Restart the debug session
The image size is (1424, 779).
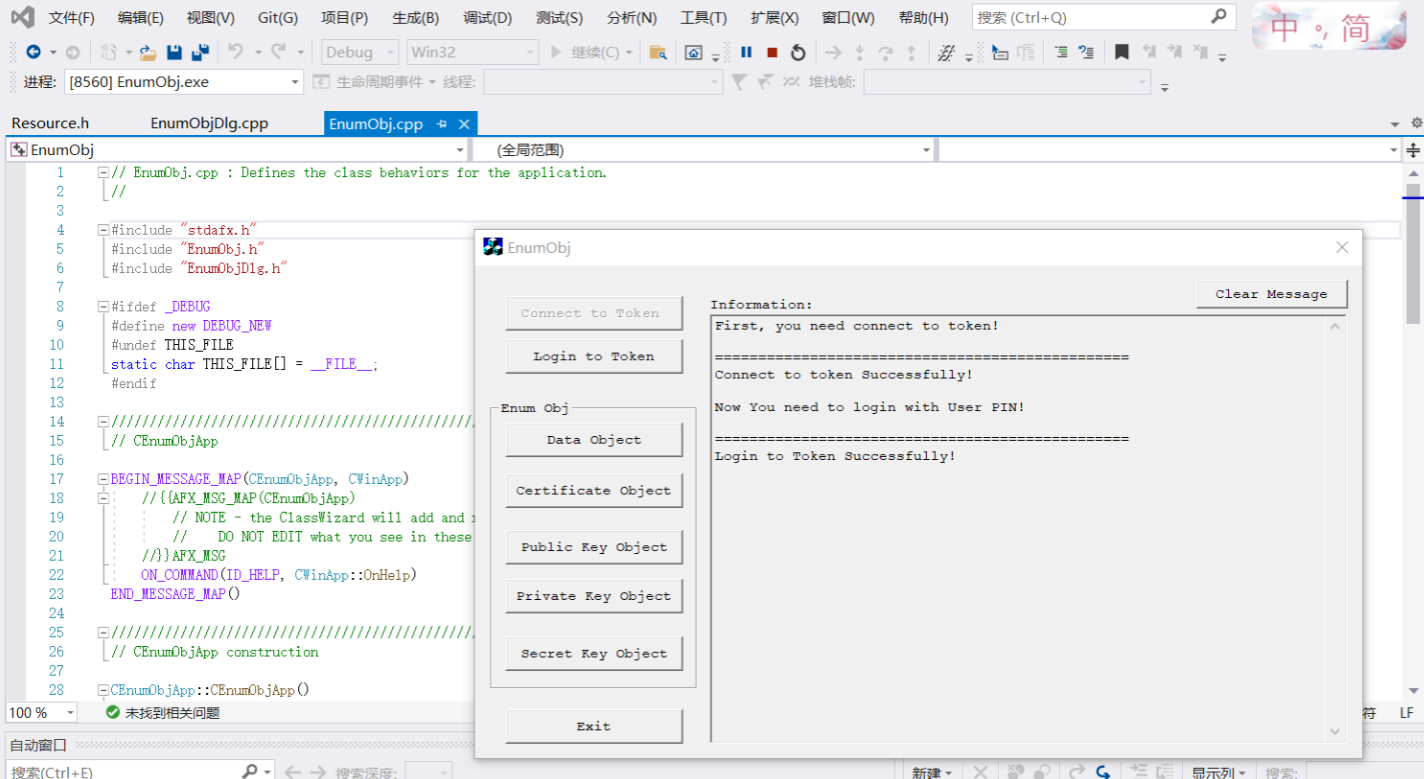(x=798, y=52)
